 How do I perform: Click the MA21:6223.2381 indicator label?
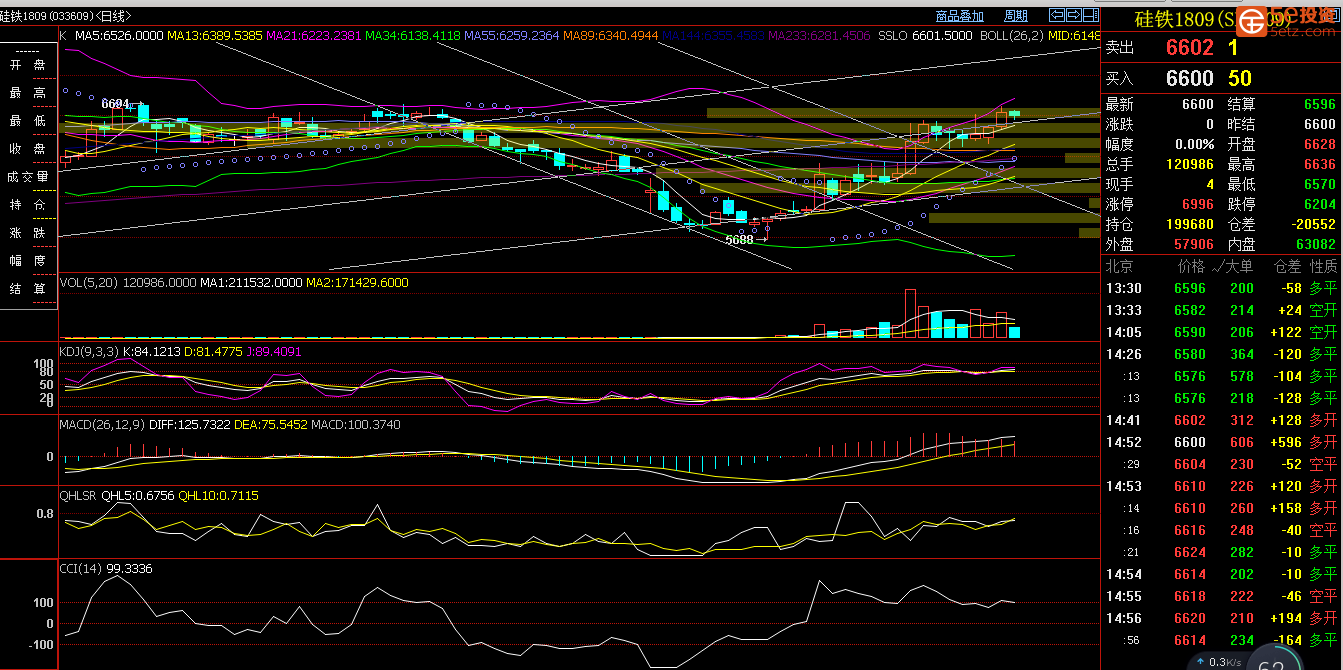[314, 35]
